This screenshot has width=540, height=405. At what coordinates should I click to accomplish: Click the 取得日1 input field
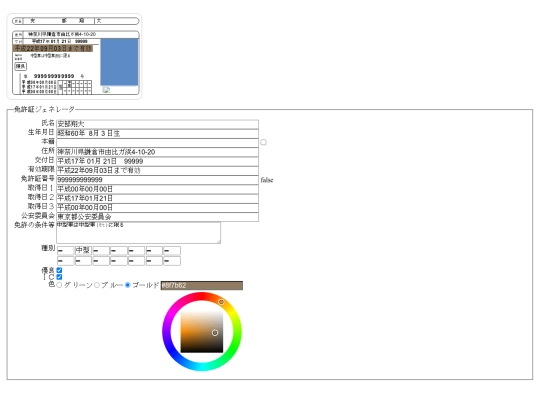157,189
